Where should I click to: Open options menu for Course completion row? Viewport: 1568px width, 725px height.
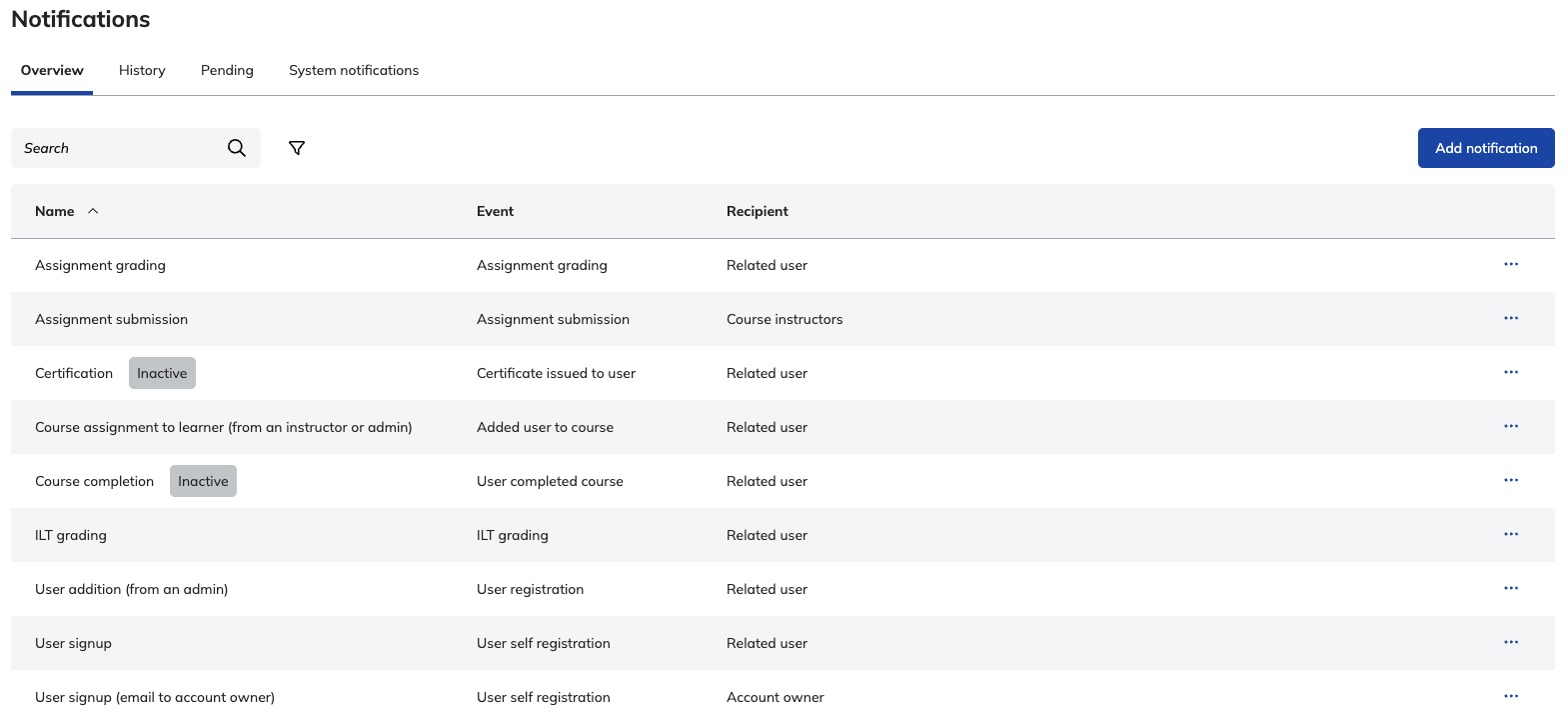[1511, 480]
